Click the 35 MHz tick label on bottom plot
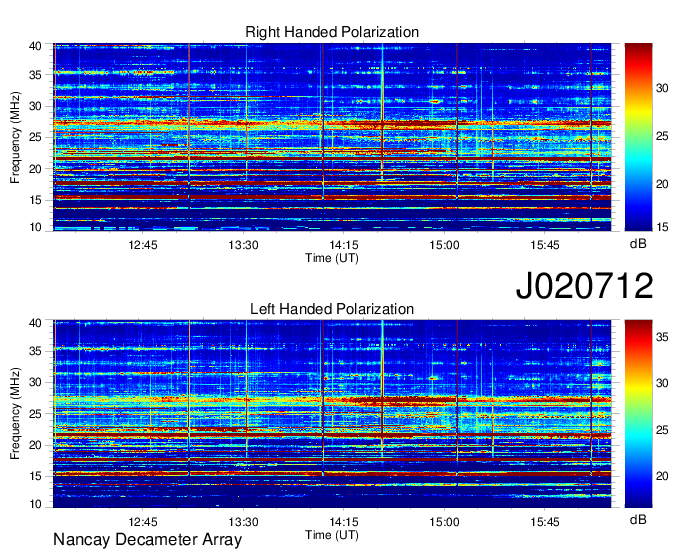The image size is (680, 552). 35,351
